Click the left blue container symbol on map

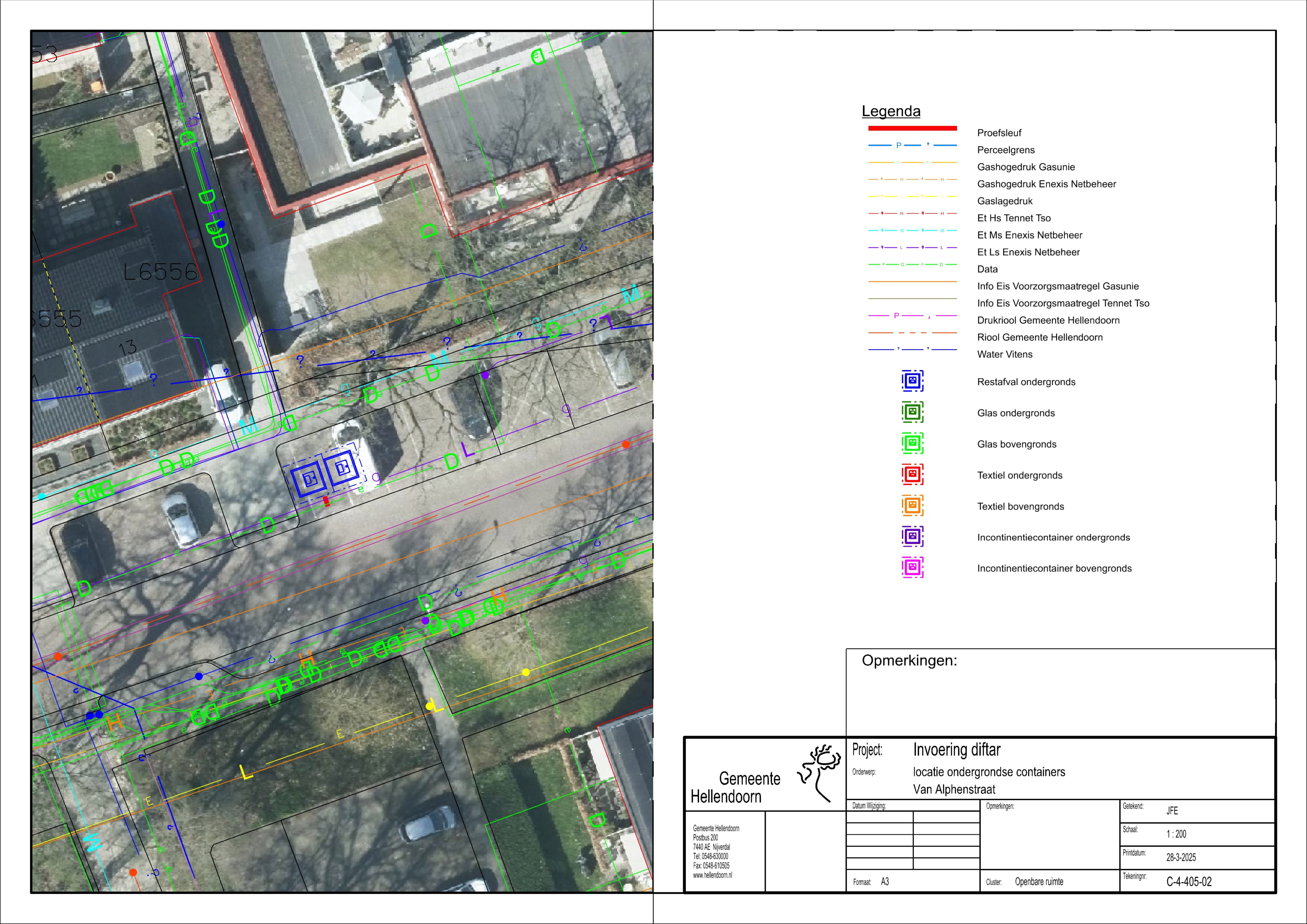point(309,479)
